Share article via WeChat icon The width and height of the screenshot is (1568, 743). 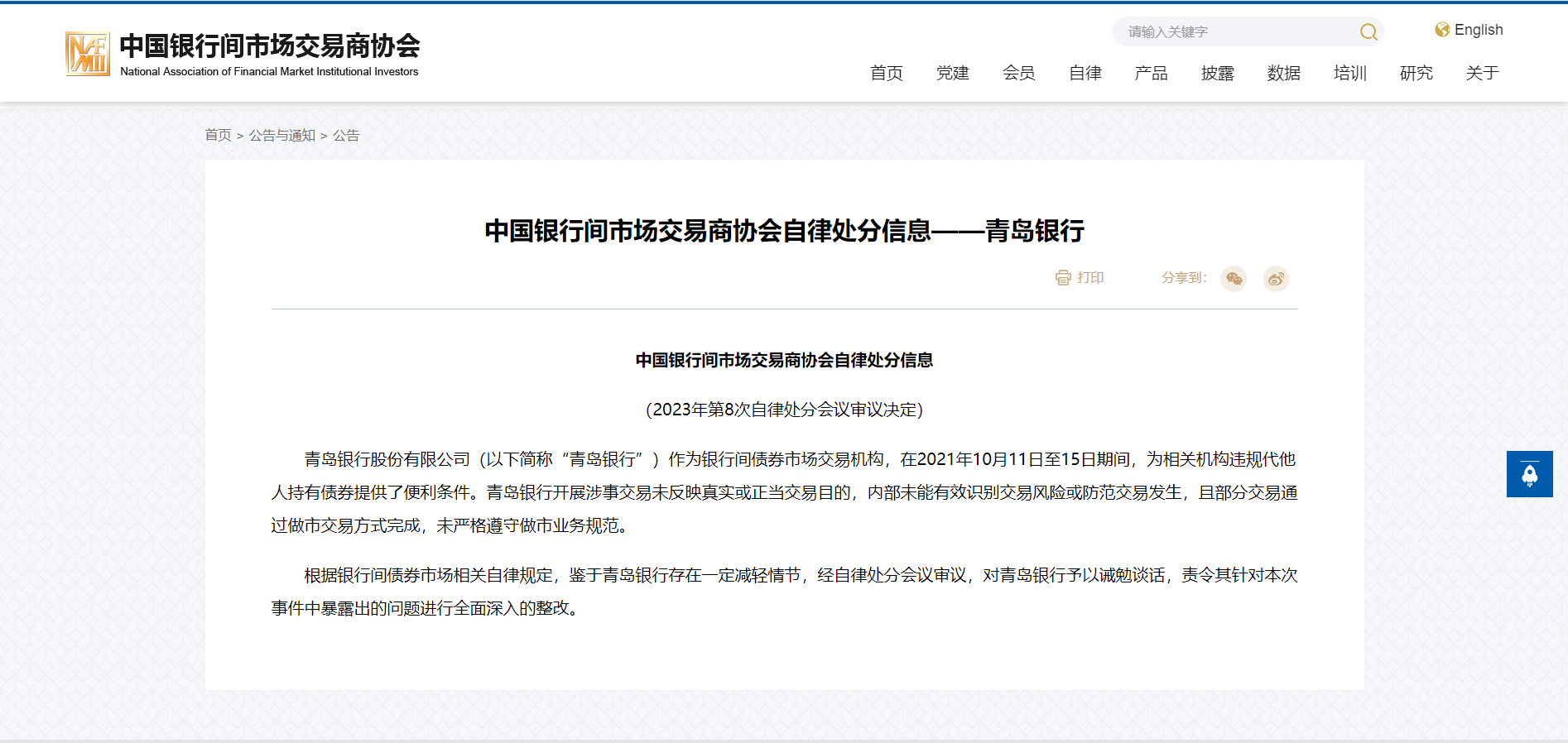pos(1234,279)
